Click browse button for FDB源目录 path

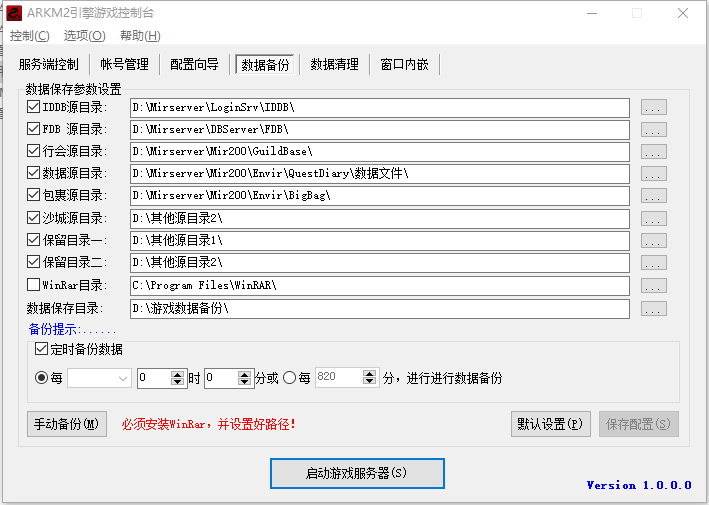[653, 130]
